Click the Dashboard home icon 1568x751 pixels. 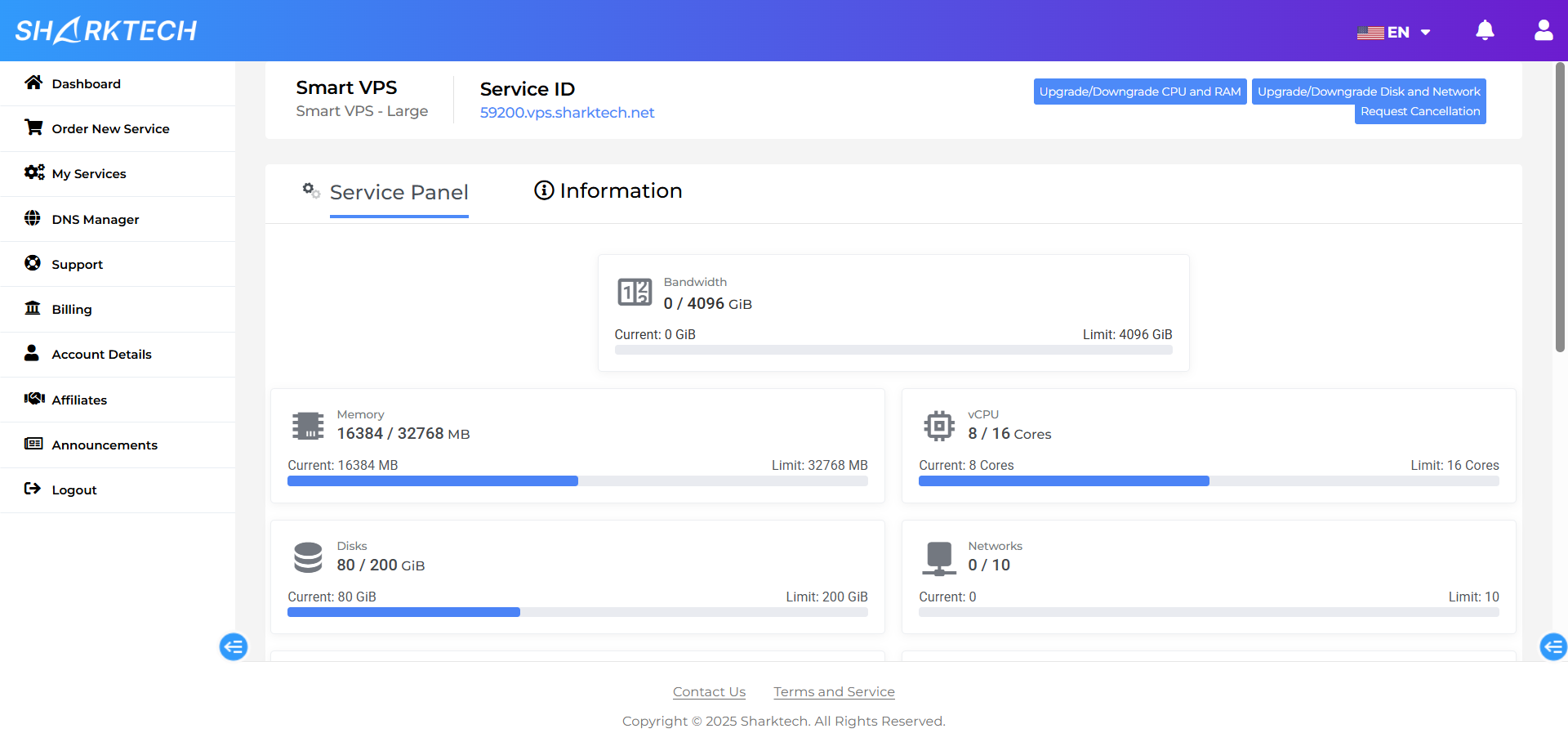tap(33, 83)
